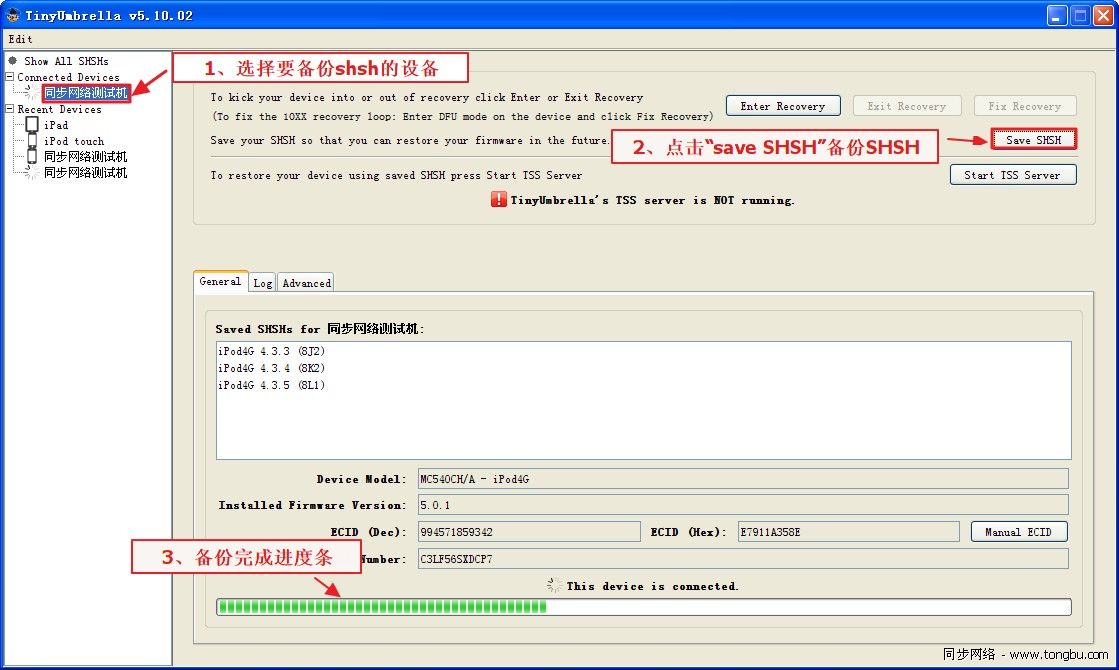Click the spinner icon of the connected device
The image size is (1119, 670).
pos(32,93)
